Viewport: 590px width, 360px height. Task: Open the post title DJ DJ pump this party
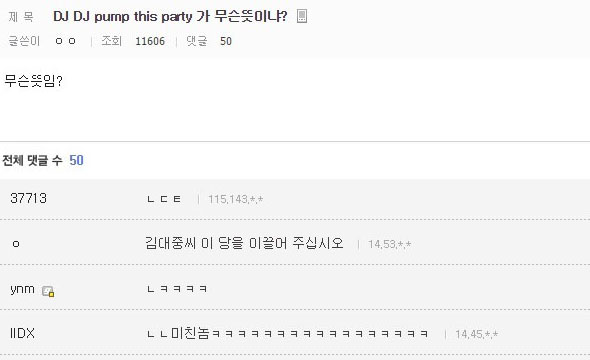(x=170, y=17)
